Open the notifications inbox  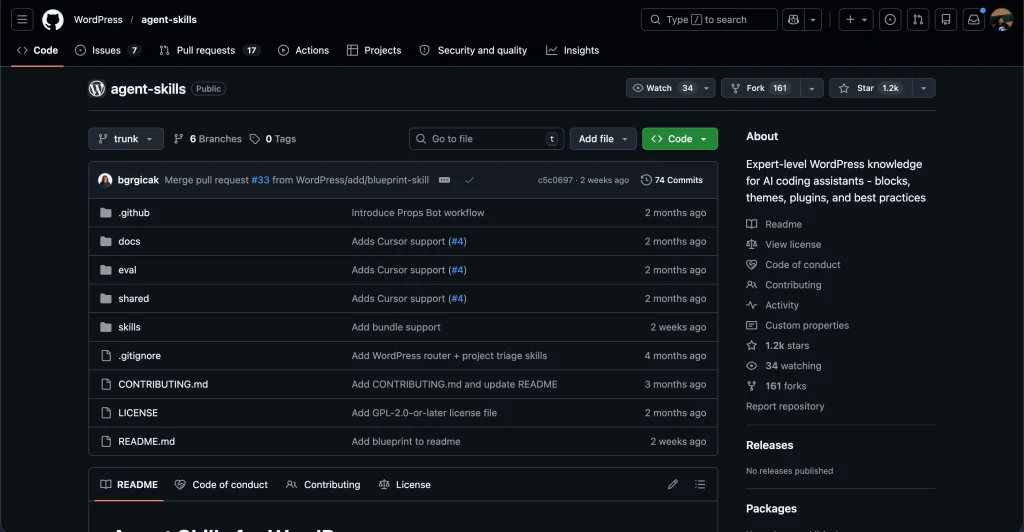click(974, 20)
